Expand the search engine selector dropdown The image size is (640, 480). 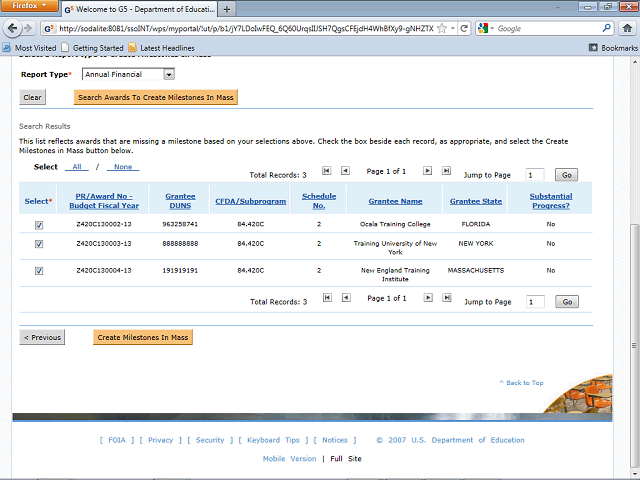click(488, 29)
